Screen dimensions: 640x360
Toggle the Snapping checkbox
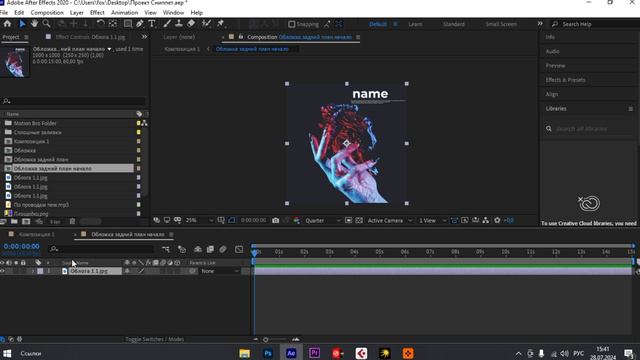click(291, 24)
